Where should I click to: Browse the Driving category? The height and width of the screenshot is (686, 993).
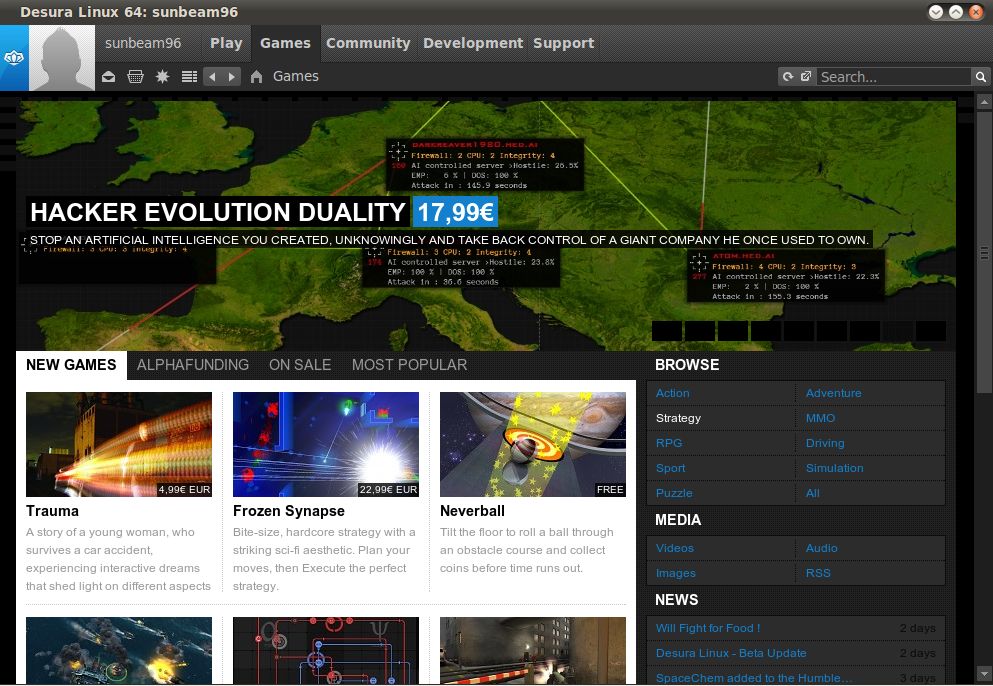pyautogui.click(x=825, y=443)
